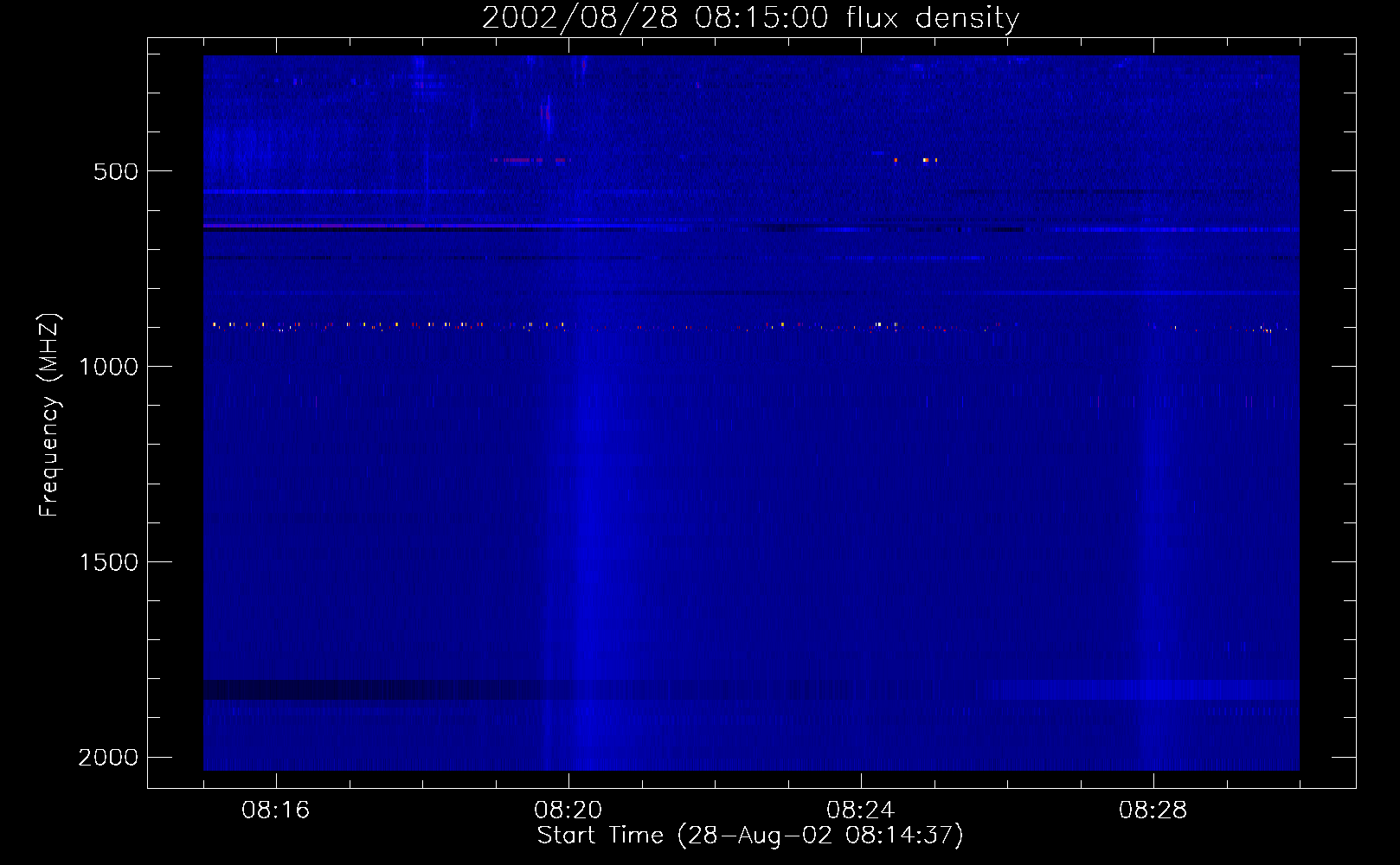Viewport: 1400px width, 865px height.
Task: Click the 08:28 time tick label
Action: tap(1153, 811)
